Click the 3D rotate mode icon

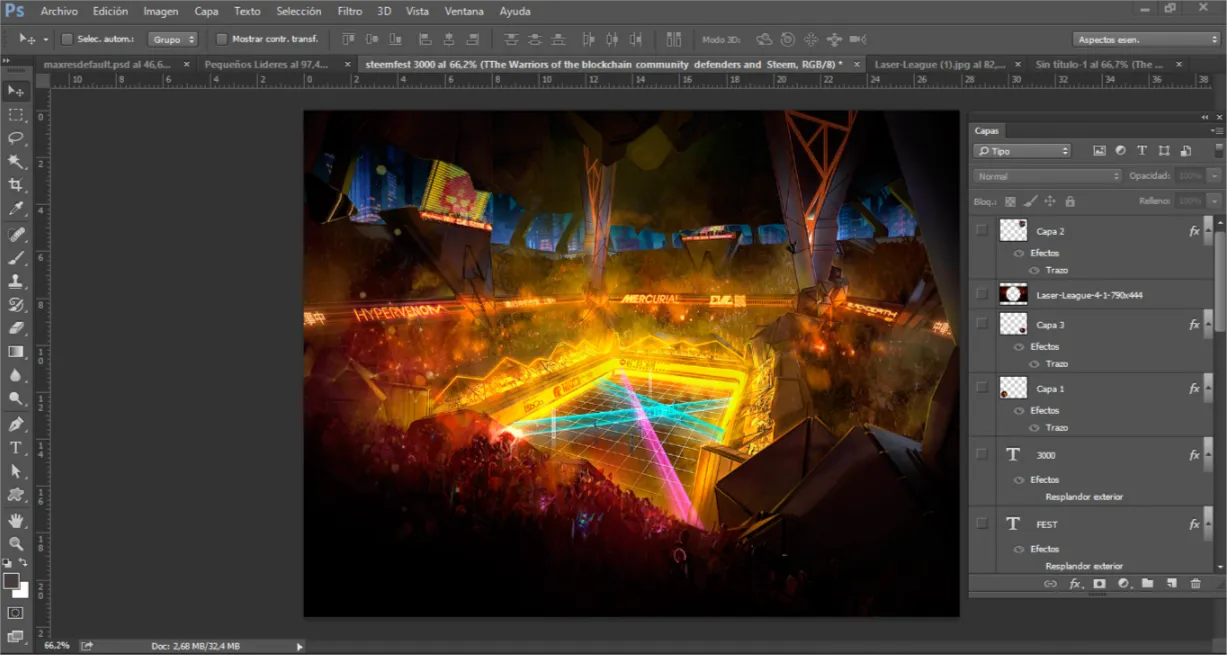765,39
